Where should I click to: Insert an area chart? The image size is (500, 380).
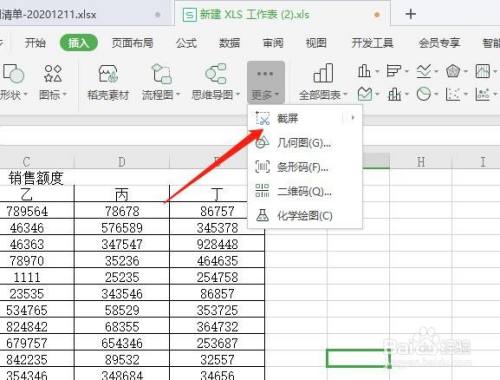364,94
